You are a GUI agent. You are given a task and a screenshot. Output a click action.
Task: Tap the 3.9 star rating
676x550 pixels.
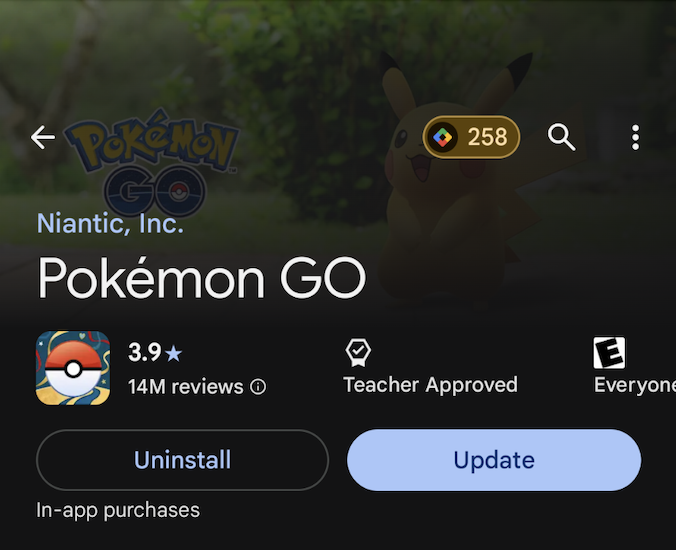(x=145, y=353)
